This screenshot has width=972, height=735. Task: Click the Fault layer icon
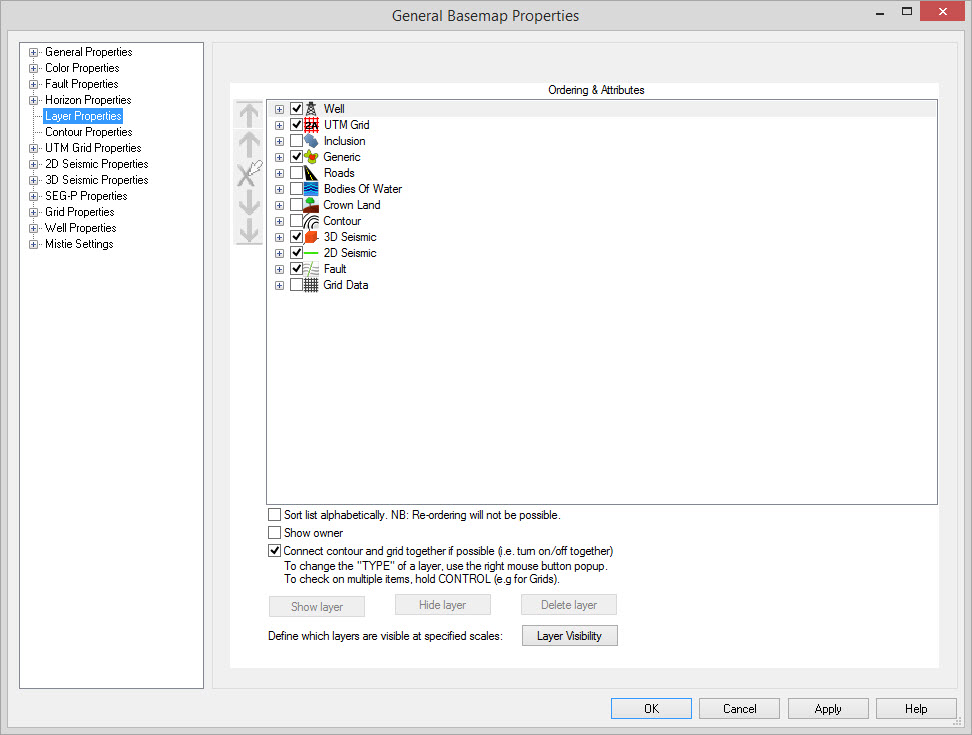coord(312,269)
